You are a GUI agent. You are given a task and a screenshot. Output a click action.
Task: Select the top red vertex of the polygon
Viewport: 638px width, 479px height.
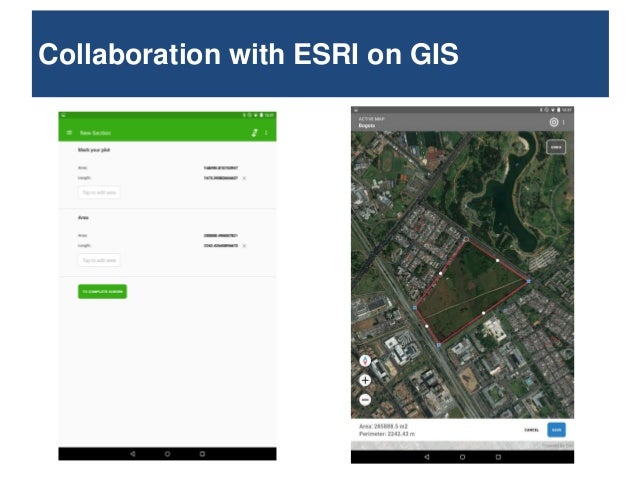click(466, 239)
